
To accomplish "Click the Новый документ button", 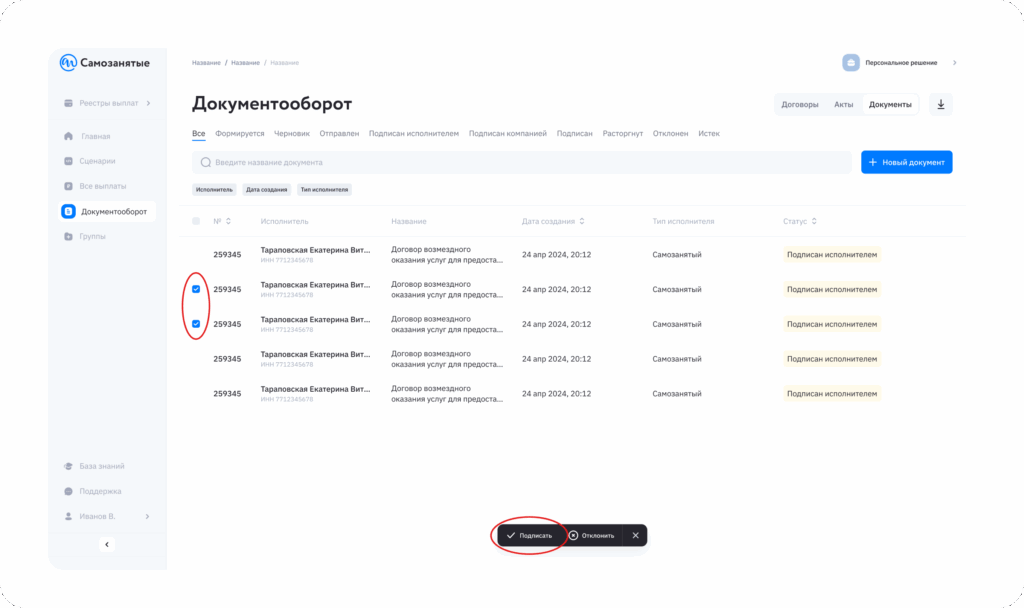I will [x=906, y=162].
